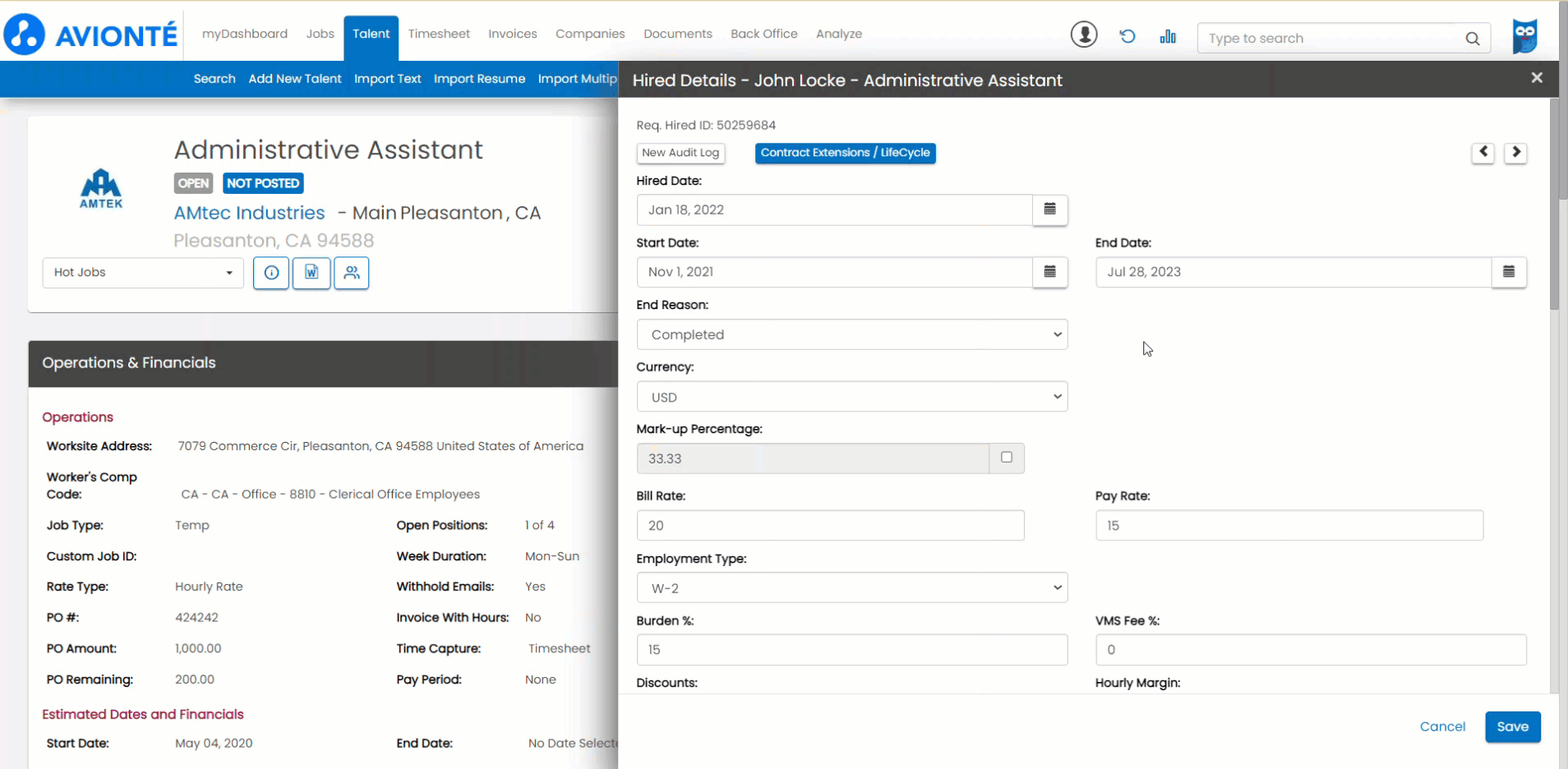The image size is (1568, 769).
Task: Open the bar chart analytics icon
Action: click(1168, 36)
